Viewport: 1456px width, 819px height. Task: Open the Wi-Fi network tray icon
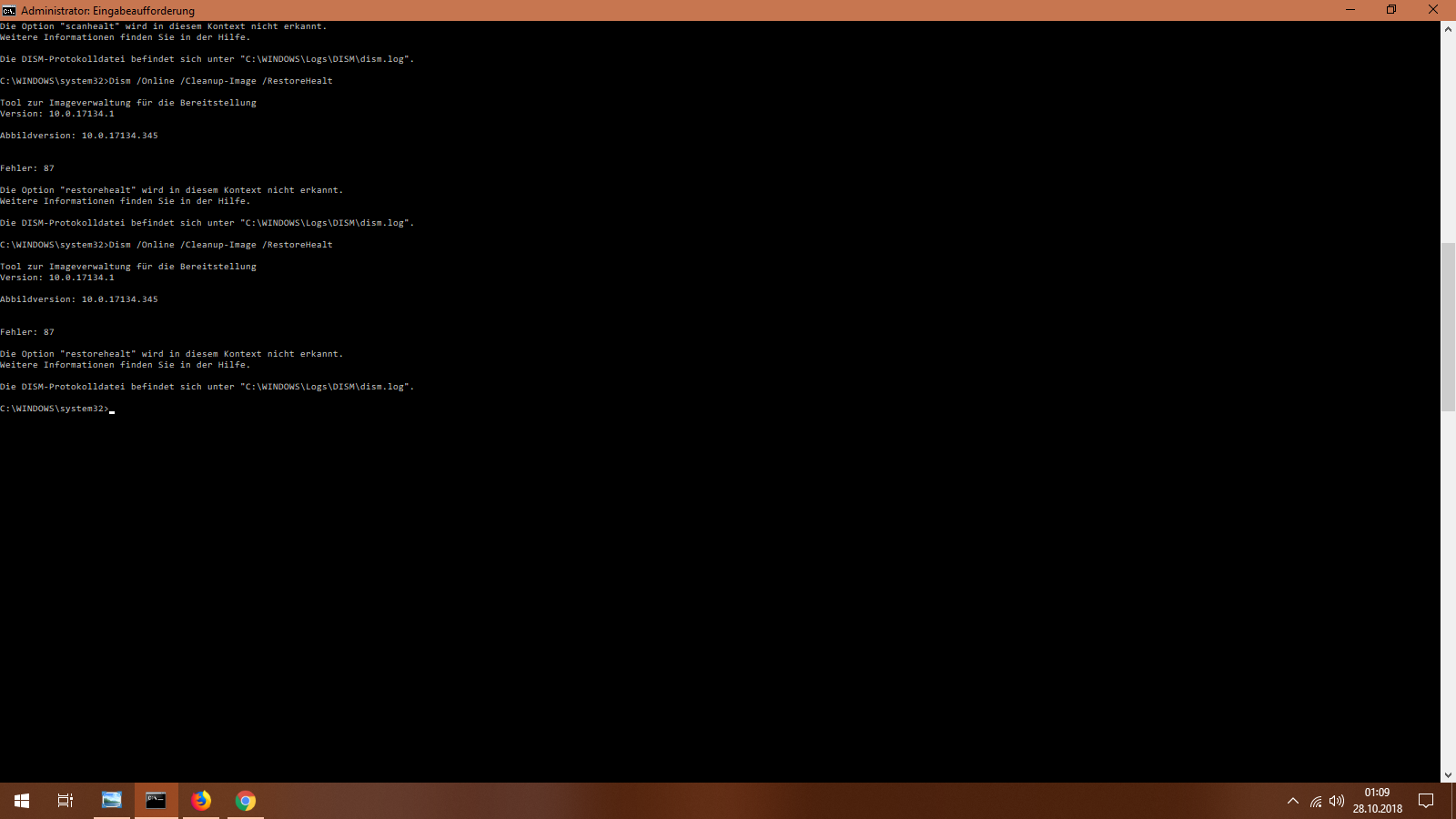coord(1316,801)
